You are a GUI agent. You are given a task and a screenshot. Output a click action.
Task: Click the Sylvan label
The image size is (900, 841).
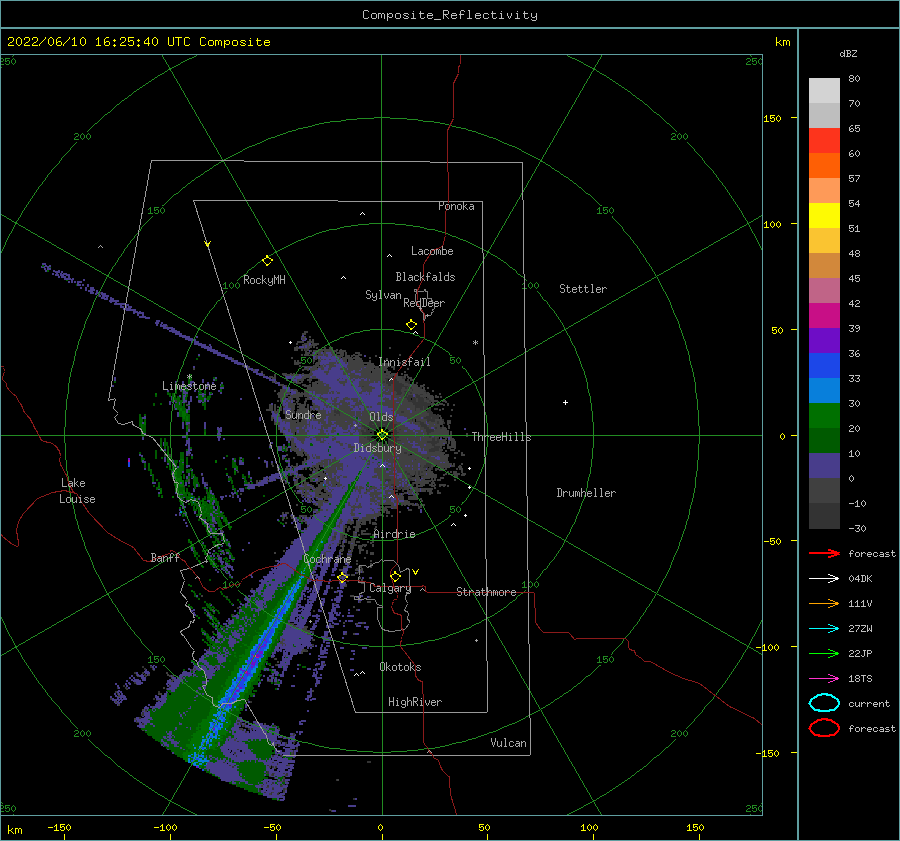tap(383, 295)
